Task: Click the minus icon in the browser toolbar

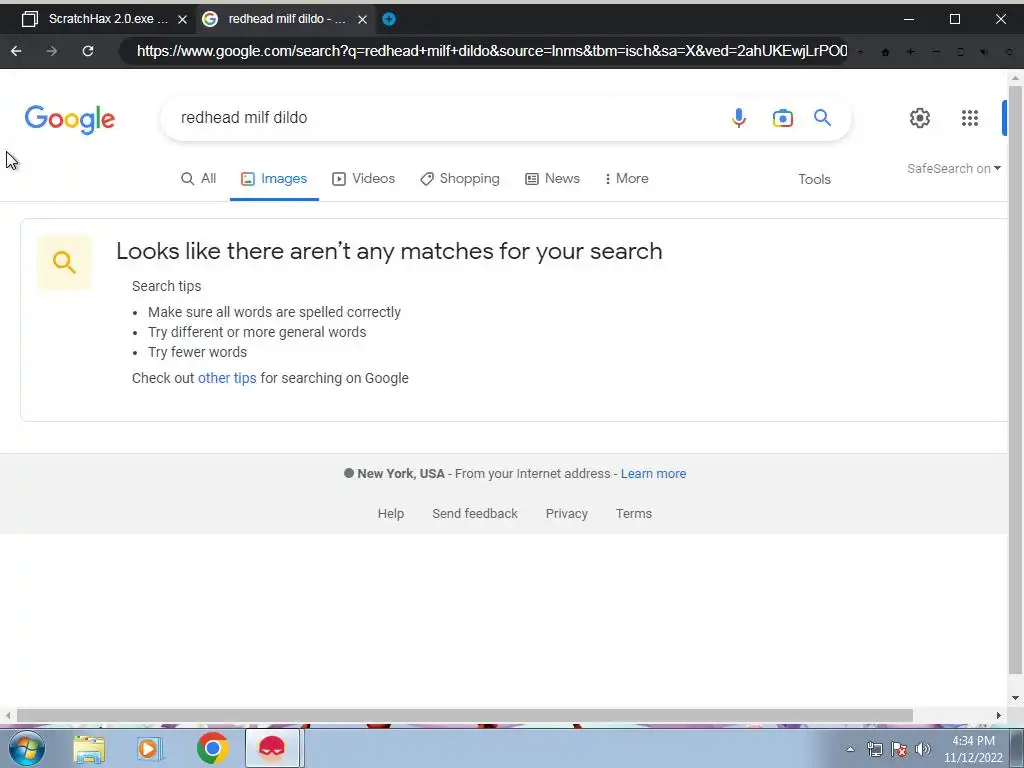Action: pyautogui.click(x=936, y=52)
